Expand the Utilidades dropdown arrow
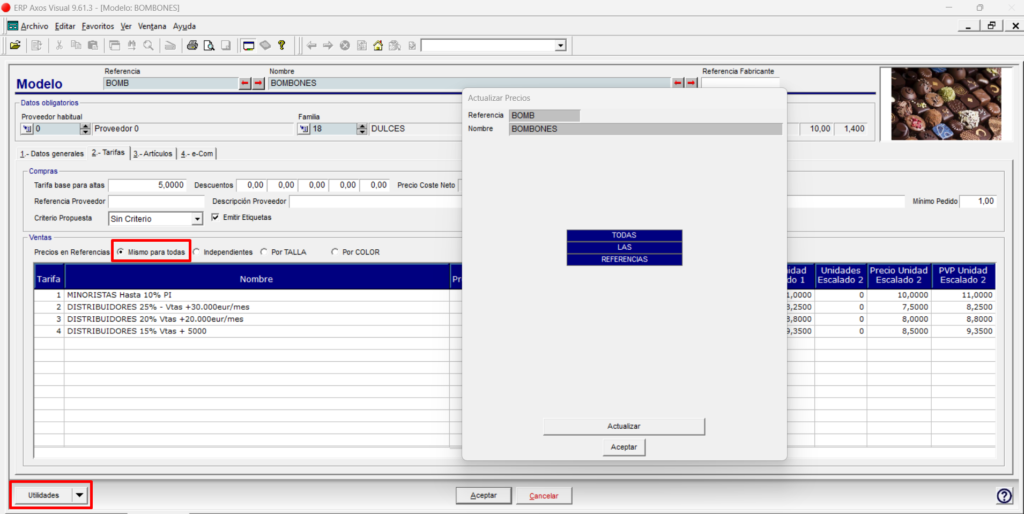 click(80, 495)
